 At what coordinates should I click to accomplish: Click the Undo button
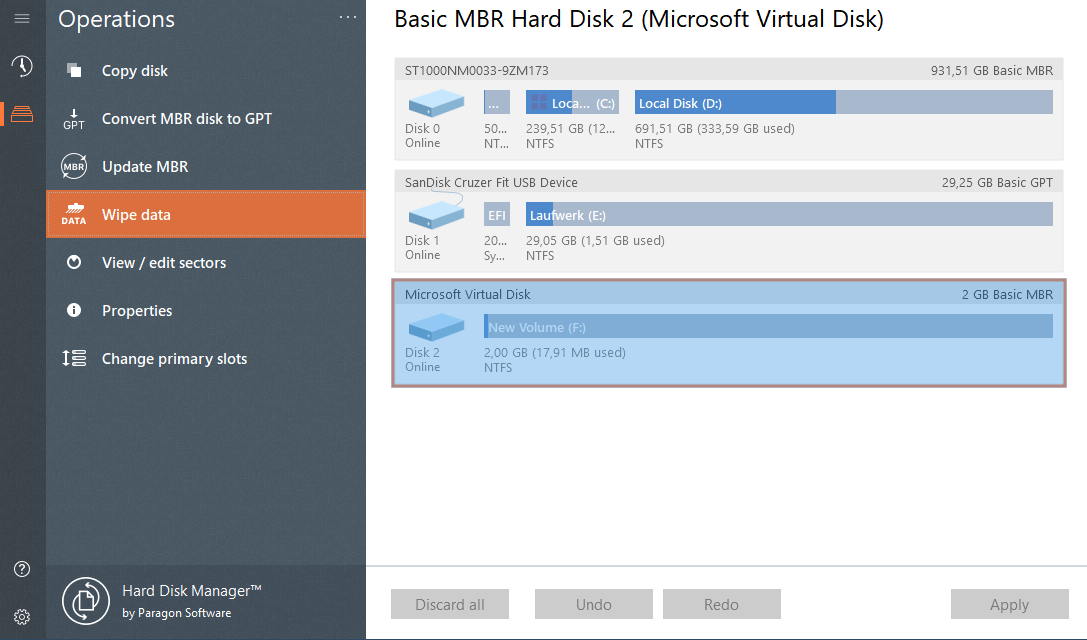point(593,604)
